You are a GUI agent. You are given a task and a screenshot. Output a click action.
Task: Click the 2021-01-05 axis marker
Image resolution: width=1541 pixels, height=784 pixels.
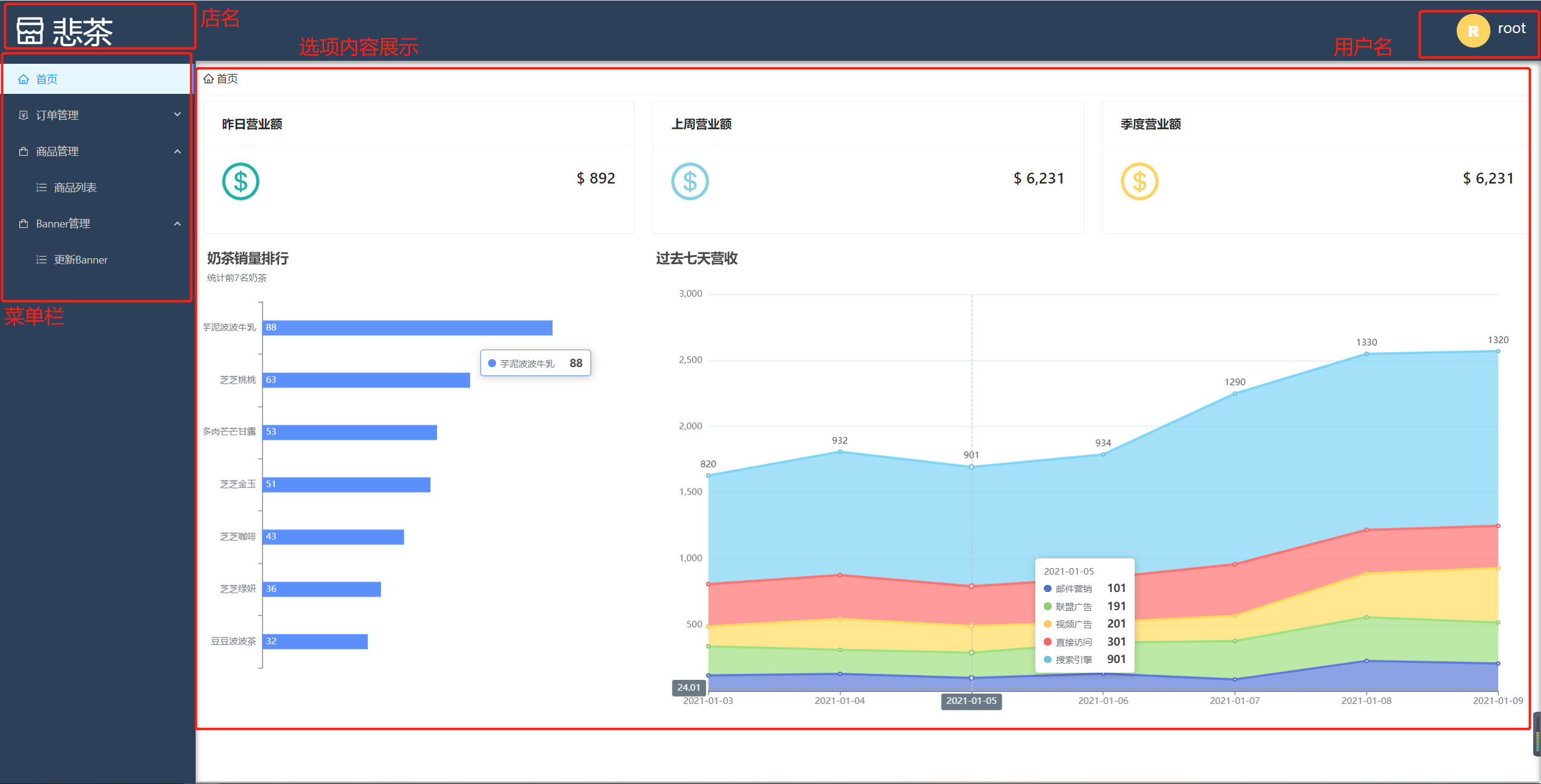coord(971,701)
